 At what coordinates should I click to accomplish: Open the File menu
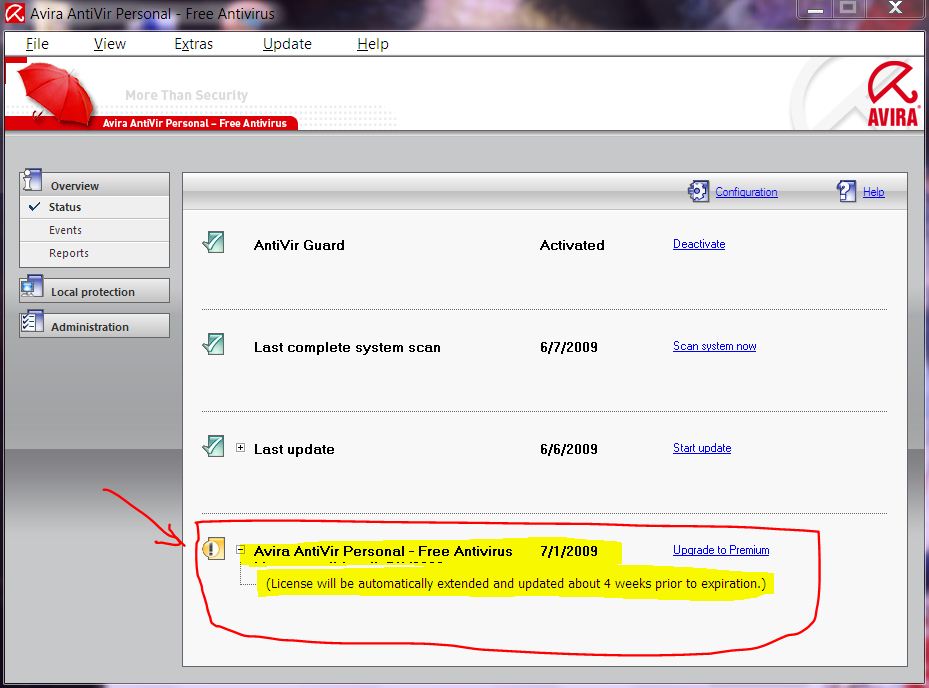[x=37, y=44]
